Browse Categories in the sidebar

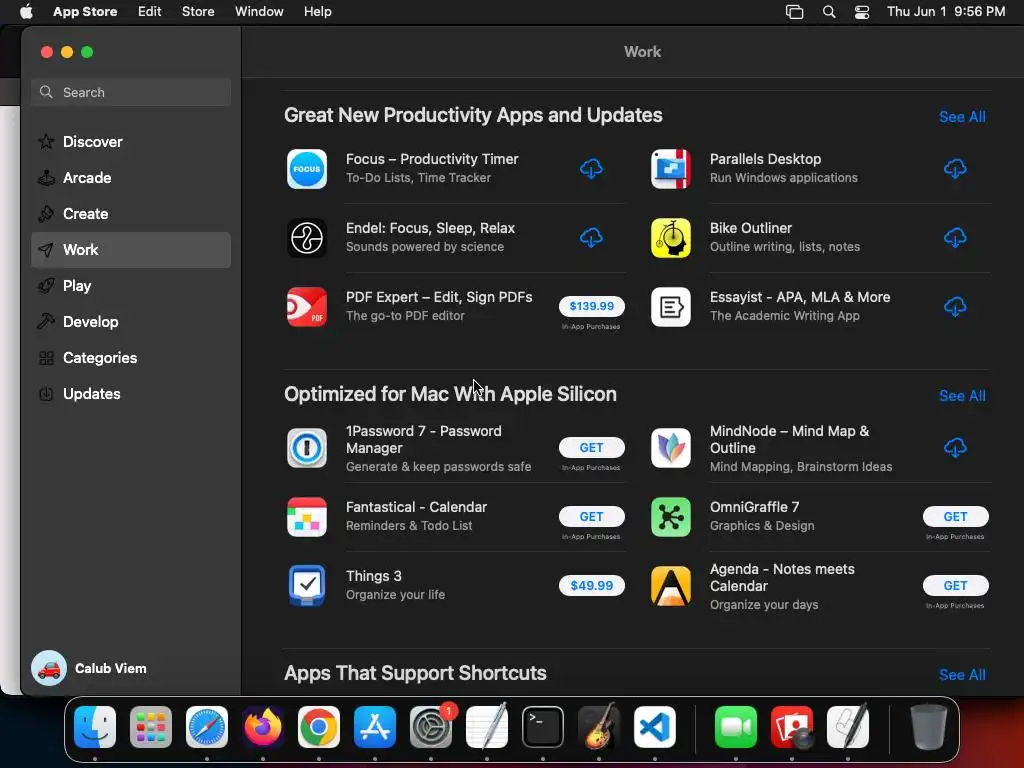point(131,358)
